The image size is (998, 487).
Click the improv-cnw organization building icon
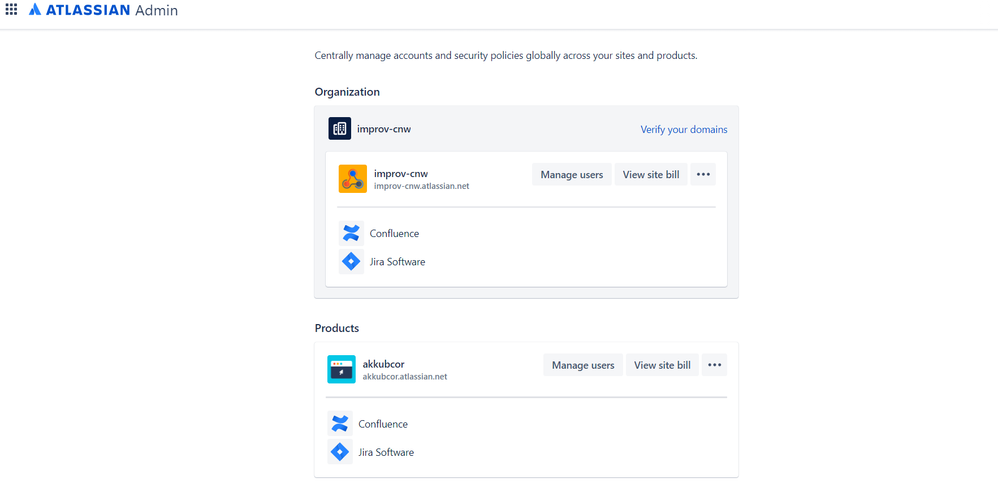339,129
